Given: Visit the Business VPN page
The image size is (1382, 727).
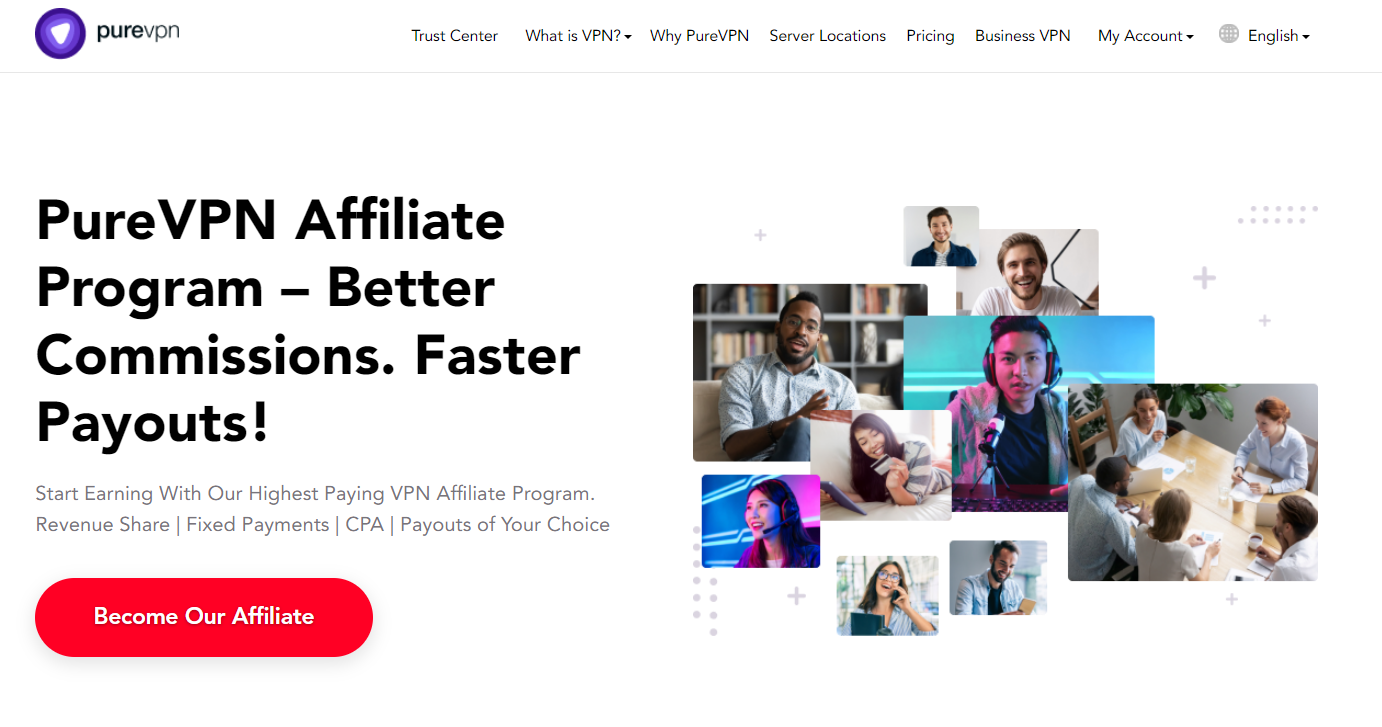Looking at the screenshot, I should [1022, 36].
